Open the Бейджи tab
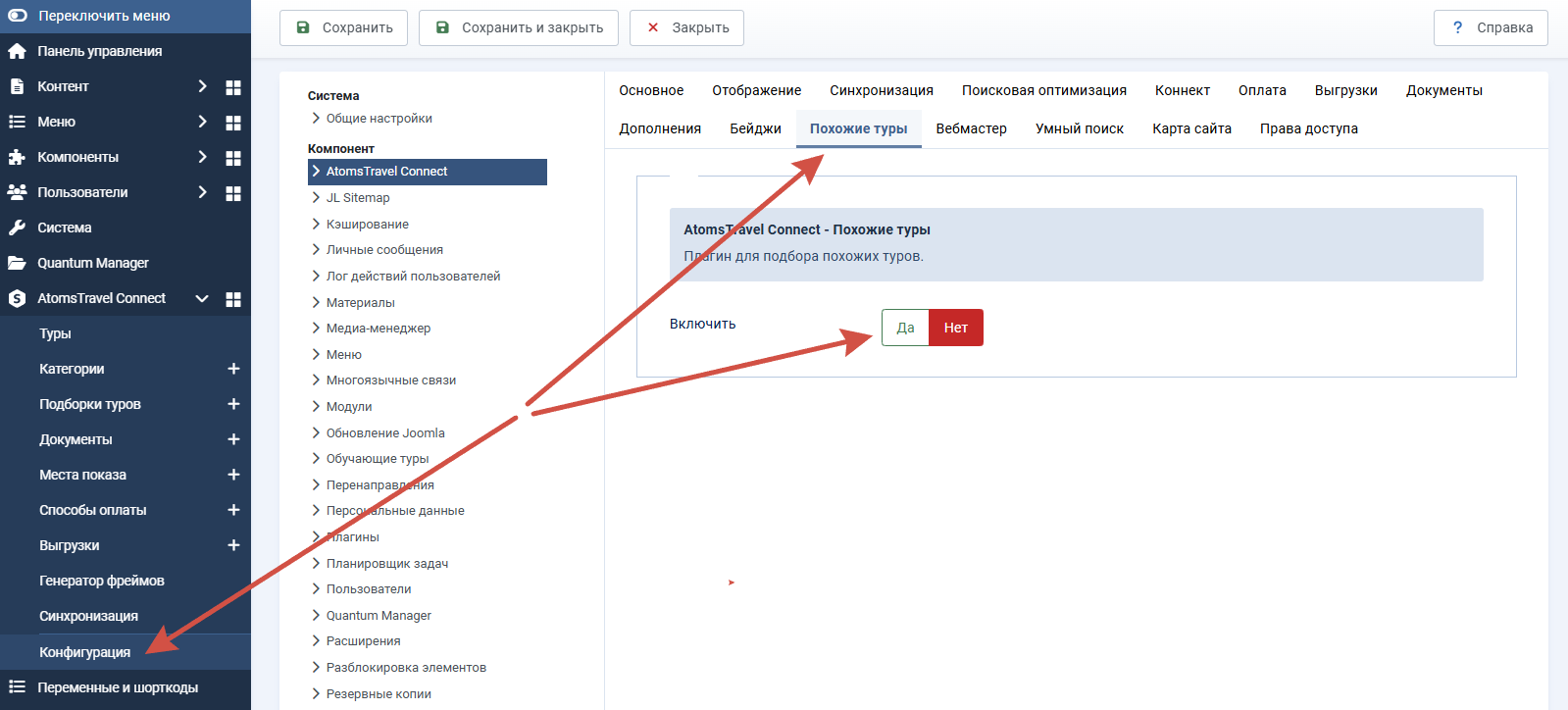 coord(756,128)
